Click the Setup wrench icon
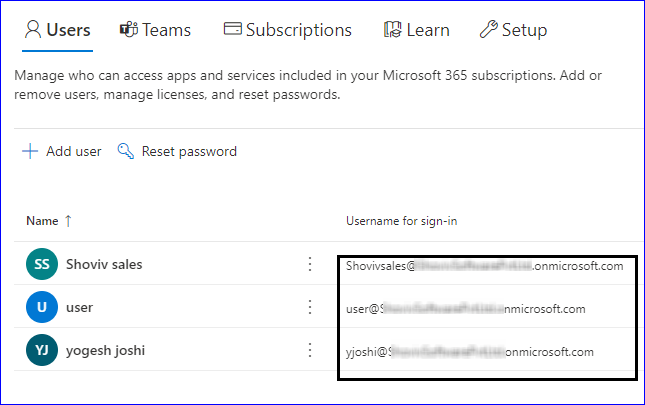The height and width of the screenshot is (405, 645). (488, 30)
